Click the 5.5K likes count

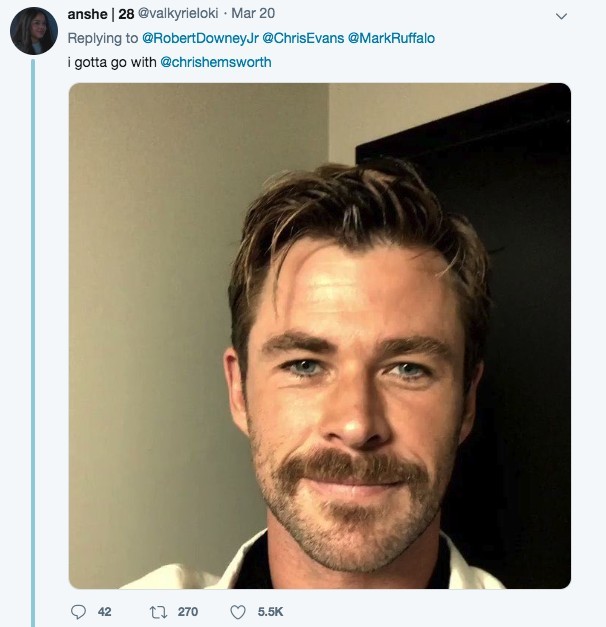[x=271, y=612]
